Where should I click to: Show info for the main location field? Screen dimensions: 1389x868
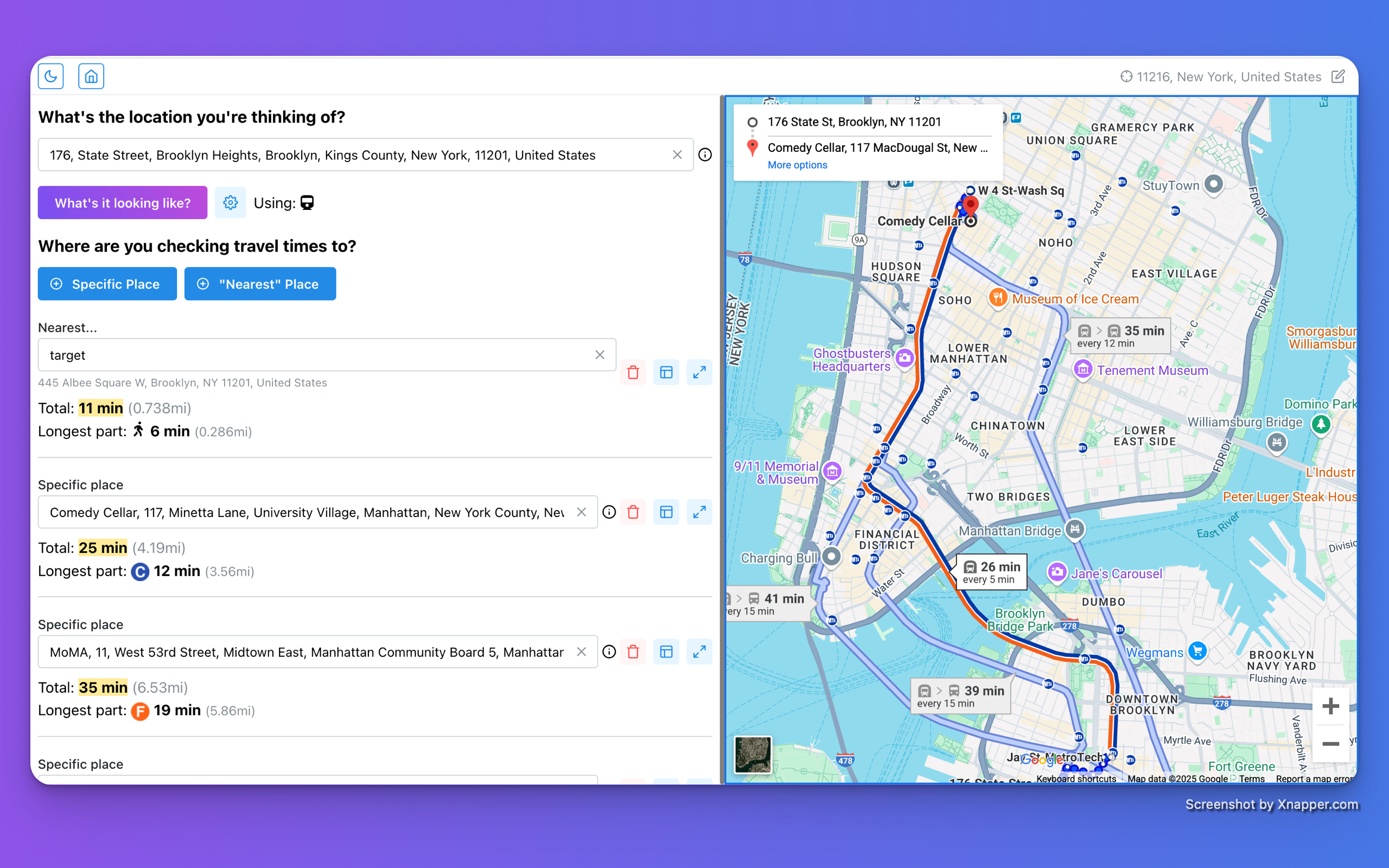click(705, 155)
